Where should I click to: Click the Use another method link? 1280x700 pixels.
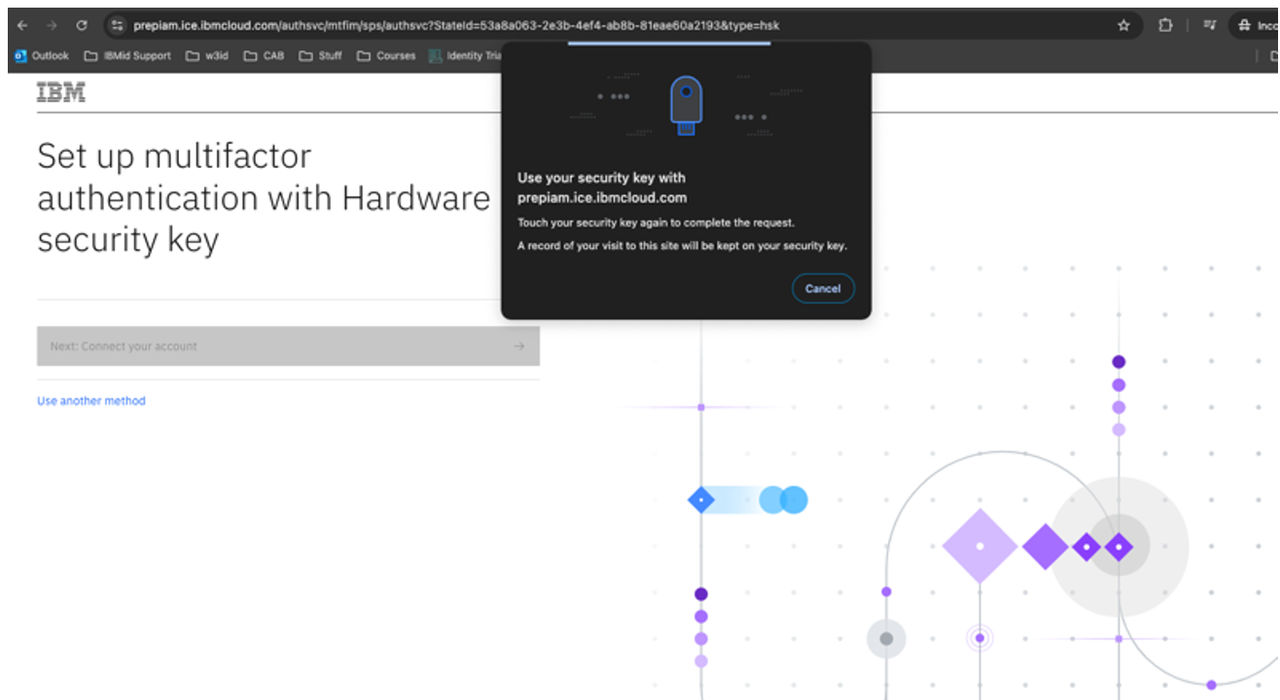[91, 401]
